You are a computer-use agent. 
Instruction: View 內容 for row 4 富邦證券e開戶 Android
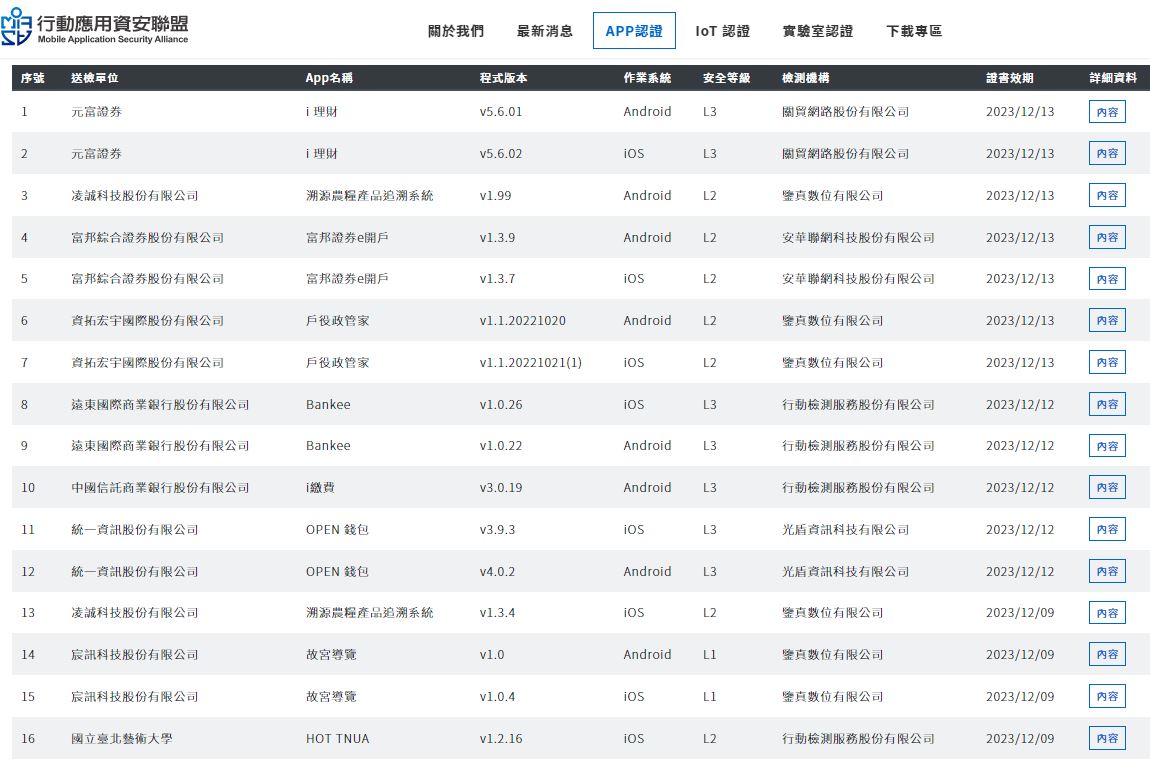[1107, 237]
